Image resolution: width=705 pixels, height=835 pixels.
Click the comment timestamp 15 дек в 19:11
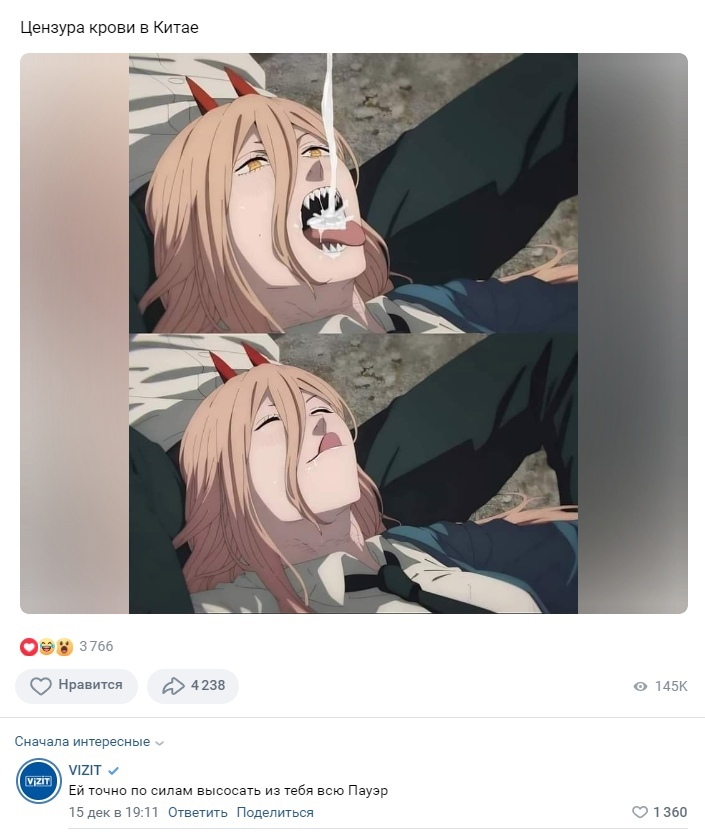point(114,812)
